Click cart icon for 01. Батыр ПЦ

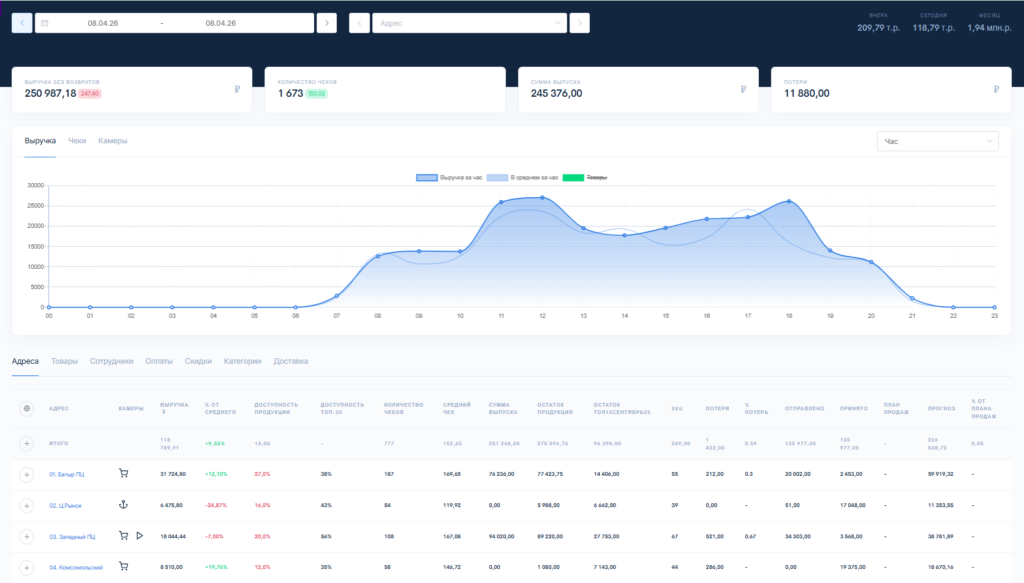click(x=124, y=474)
